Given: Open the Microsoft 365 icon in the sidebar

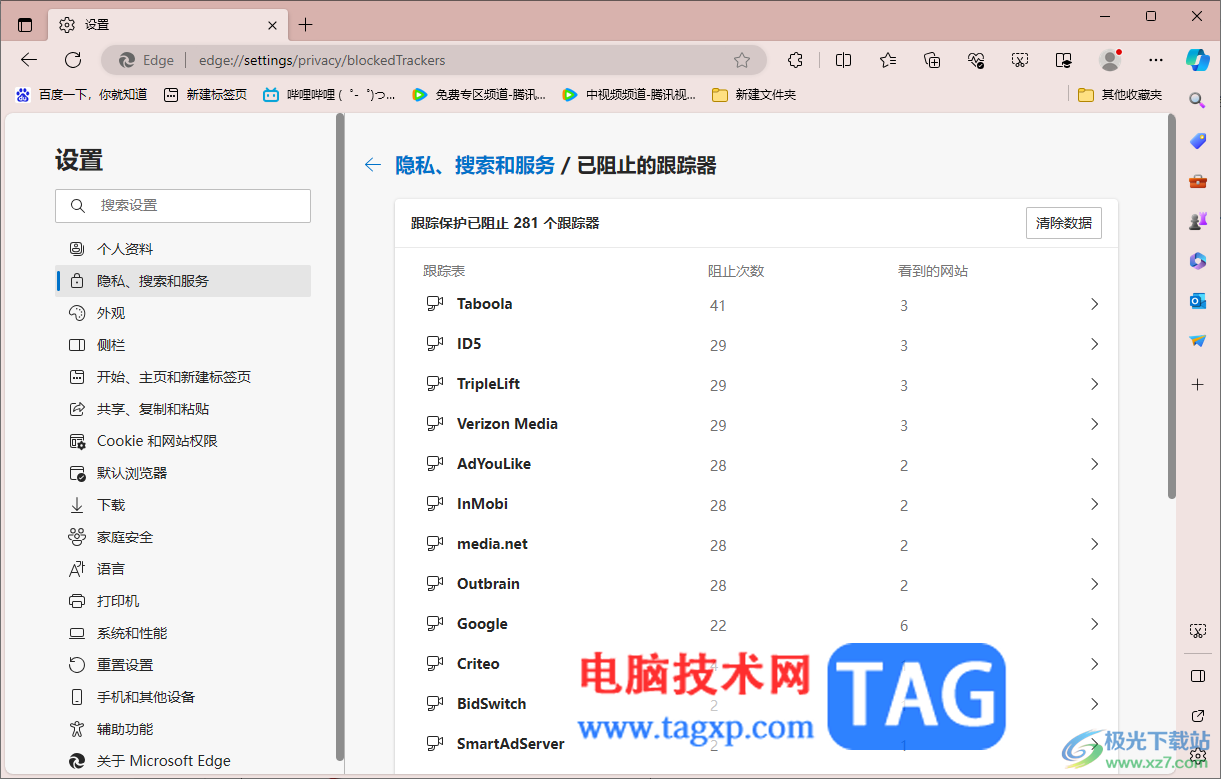Looking at the screenshot, I should click(x=1197, y=261).
